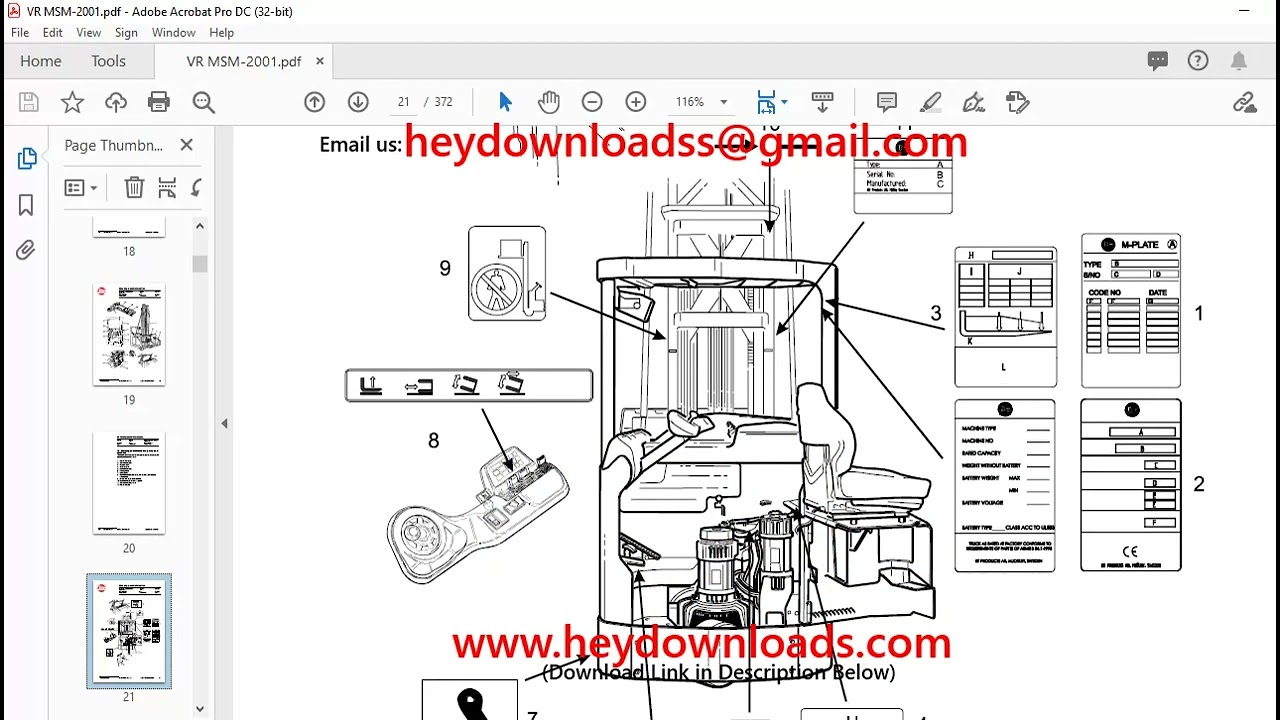This screenshot has width=1280, height=720.
Task: View notifications bell
Action: (1239, 61)
